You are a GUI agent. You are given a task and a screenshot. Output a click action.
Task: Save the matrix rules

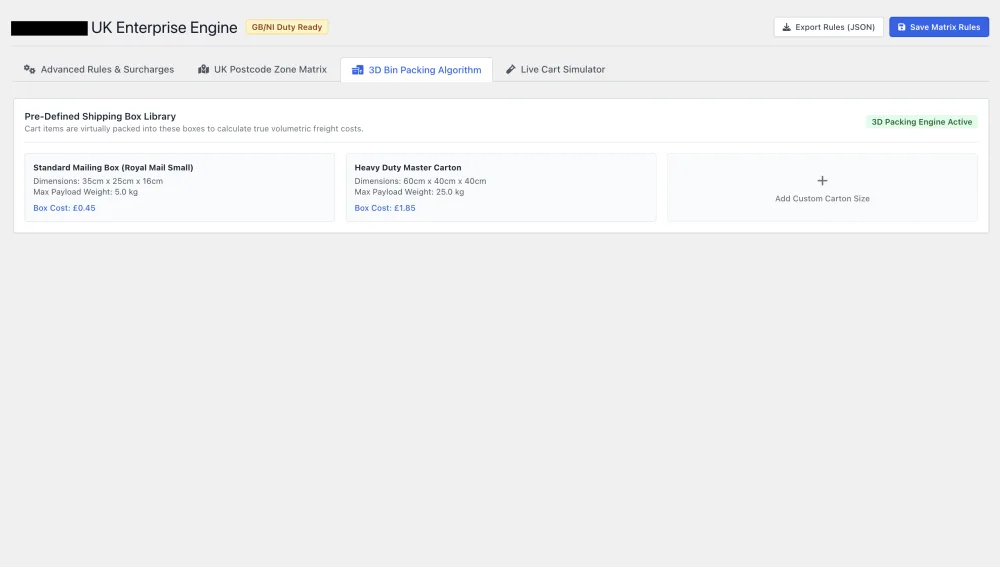point(939,27)
